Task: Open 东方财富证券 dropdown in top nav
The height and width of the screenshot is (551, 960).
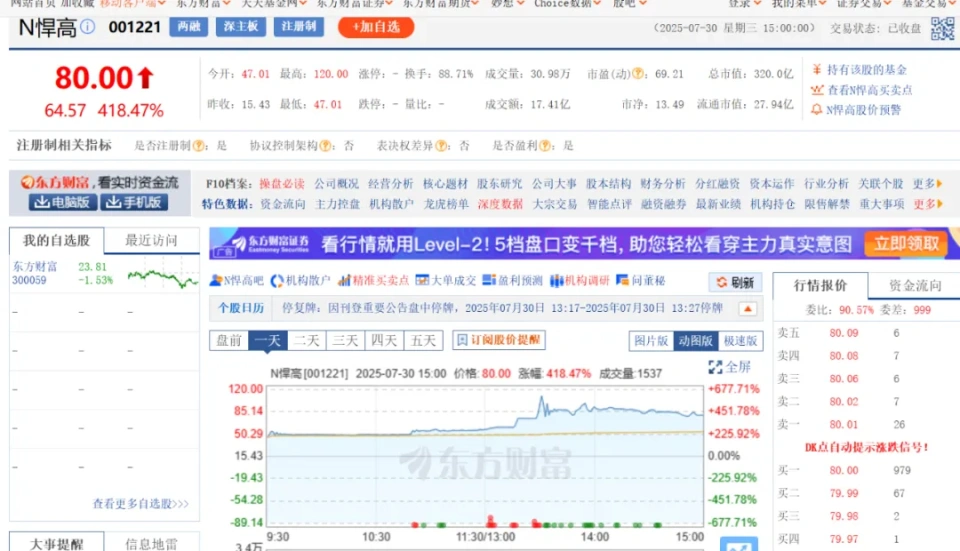Action: [x=354, y=4]
